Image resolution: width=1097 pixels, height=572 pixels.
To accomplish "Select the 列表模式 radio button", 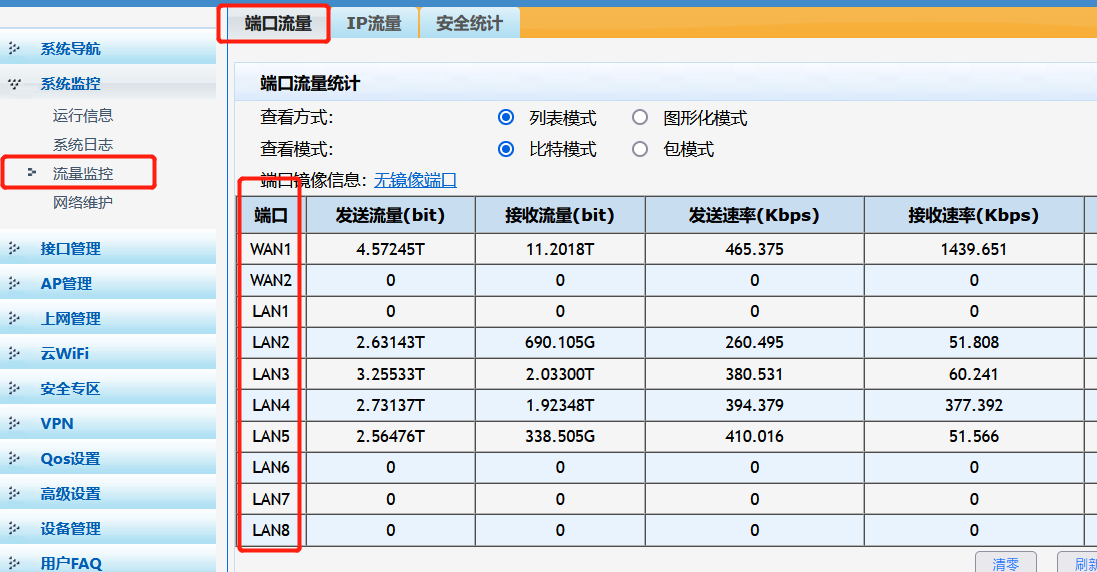I will click(x=506, y=117).
